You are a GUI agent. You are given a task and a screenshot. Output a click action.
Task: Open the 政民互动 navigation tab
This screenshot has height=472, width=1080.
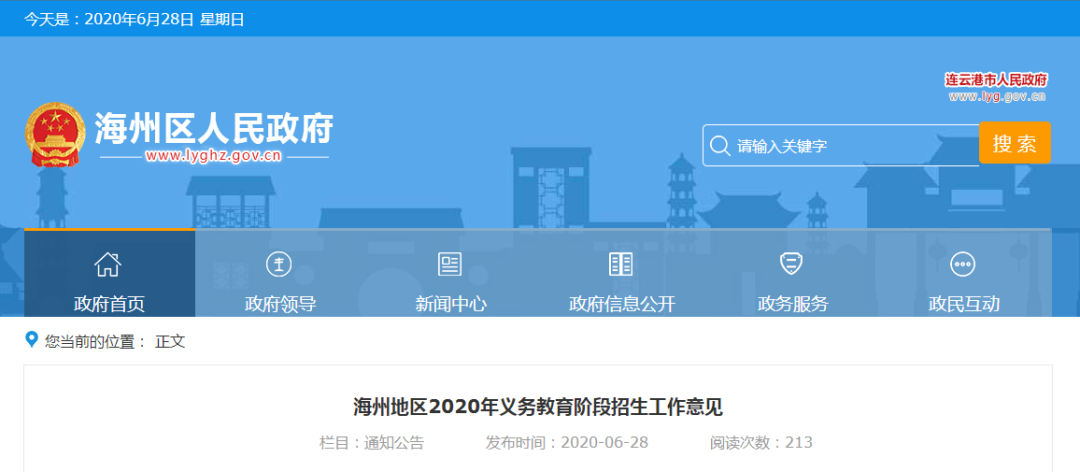964,274
